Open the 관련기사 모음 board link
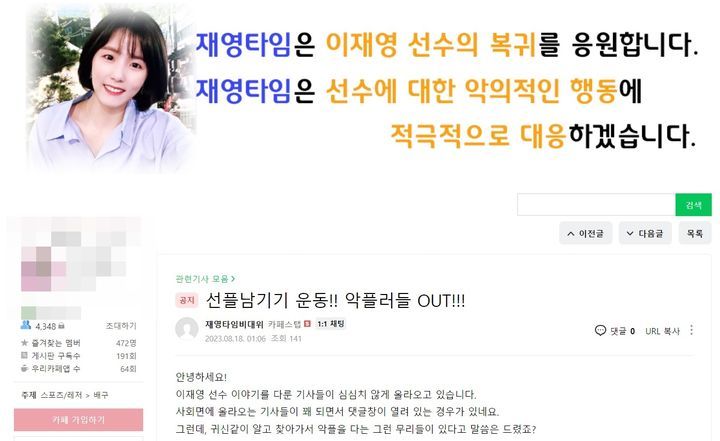The width and height of the screenshot is (720, 441). [x=205, y=279]
